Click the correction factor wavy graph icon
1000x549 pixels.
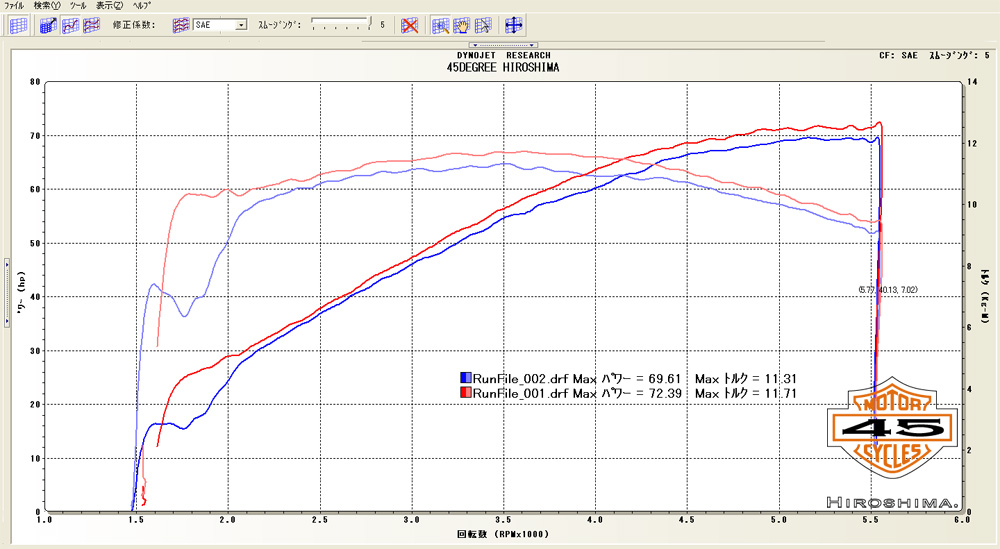(x=181, y=25)
